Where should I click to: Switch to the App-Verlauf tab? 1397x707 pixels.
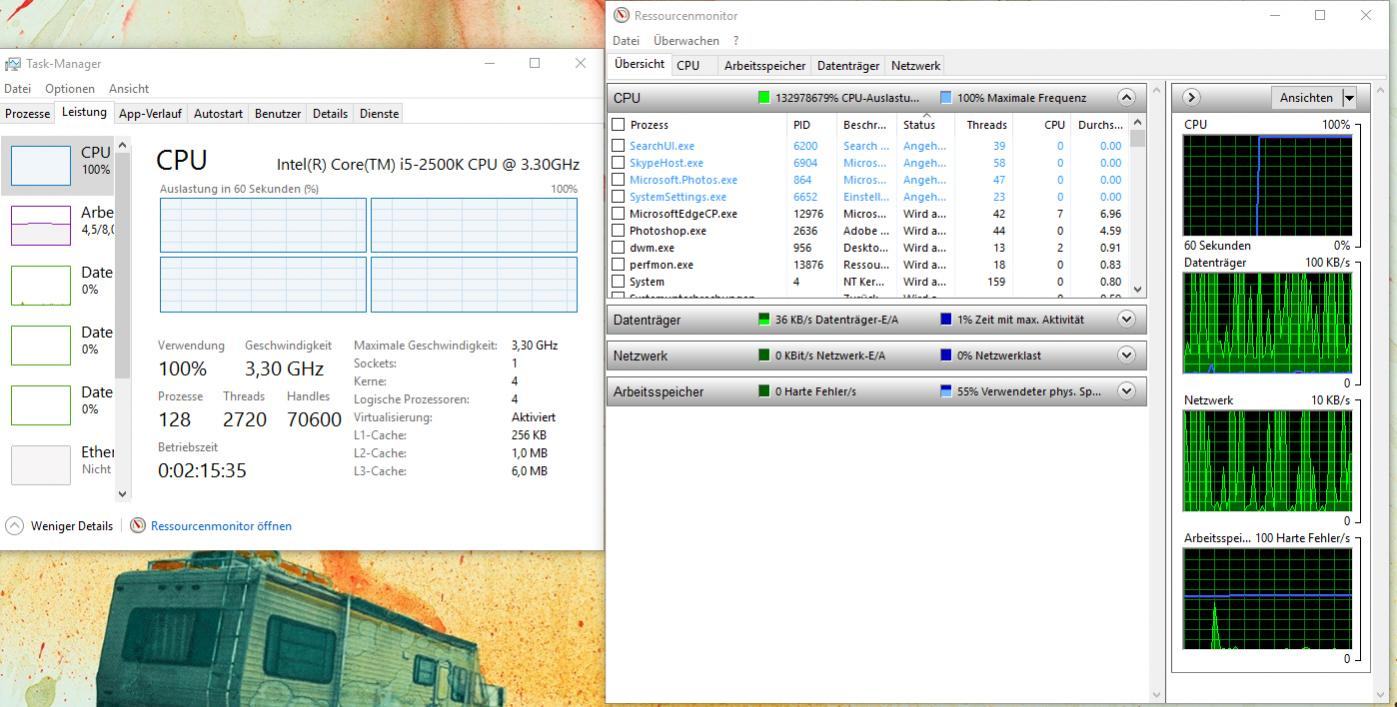coord(150,114)
